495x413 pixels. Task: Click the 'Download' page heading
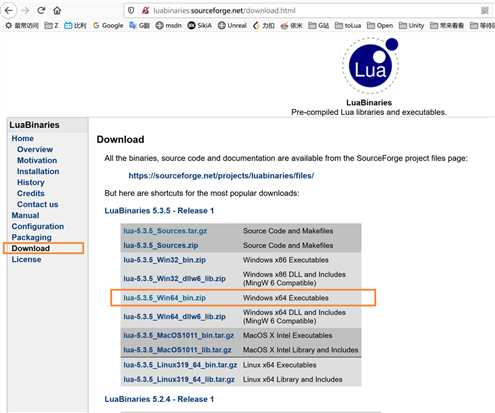tap(120, 139)
